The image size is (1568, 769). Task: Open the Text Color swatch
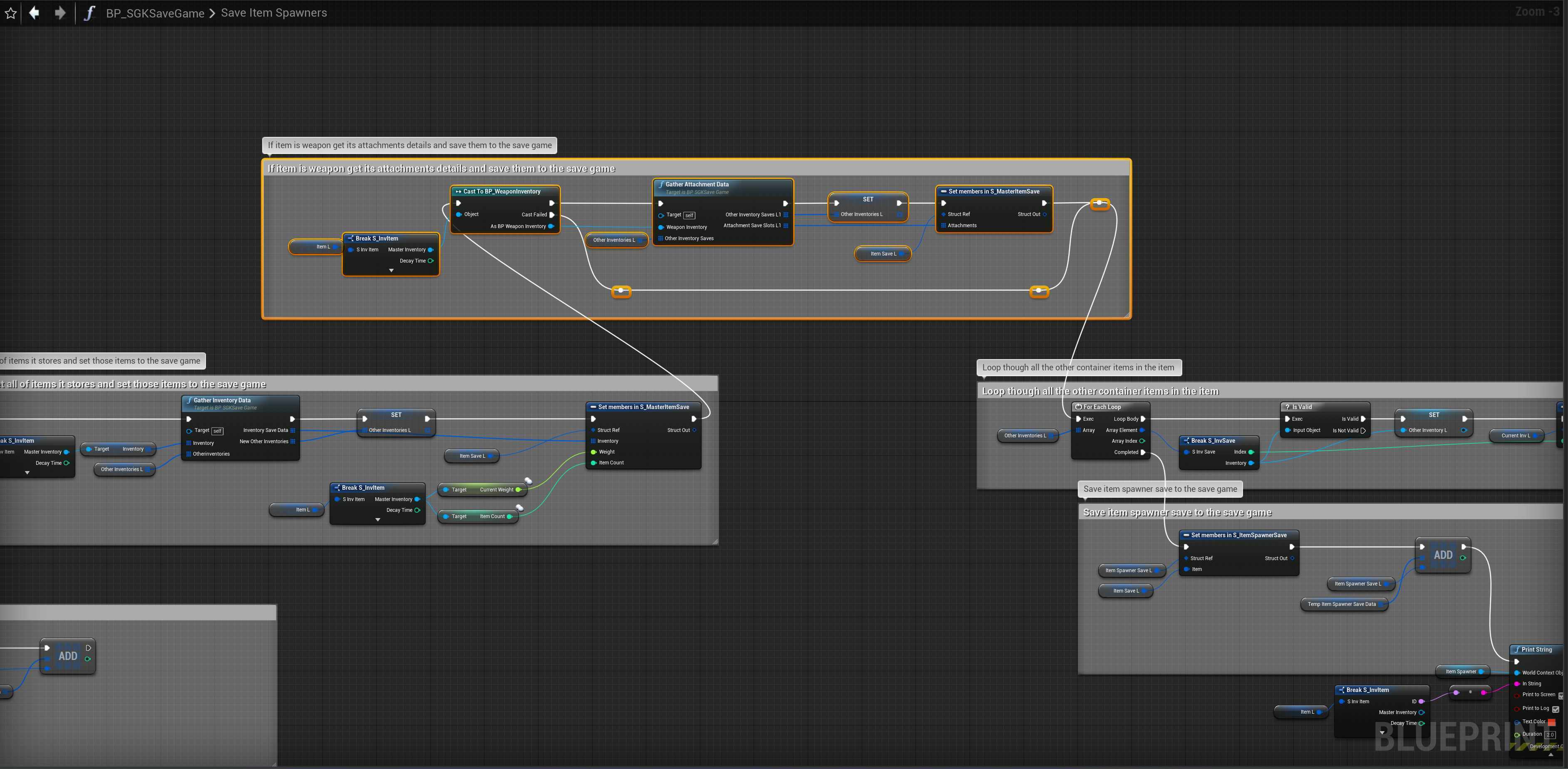tap(1552, 722)
